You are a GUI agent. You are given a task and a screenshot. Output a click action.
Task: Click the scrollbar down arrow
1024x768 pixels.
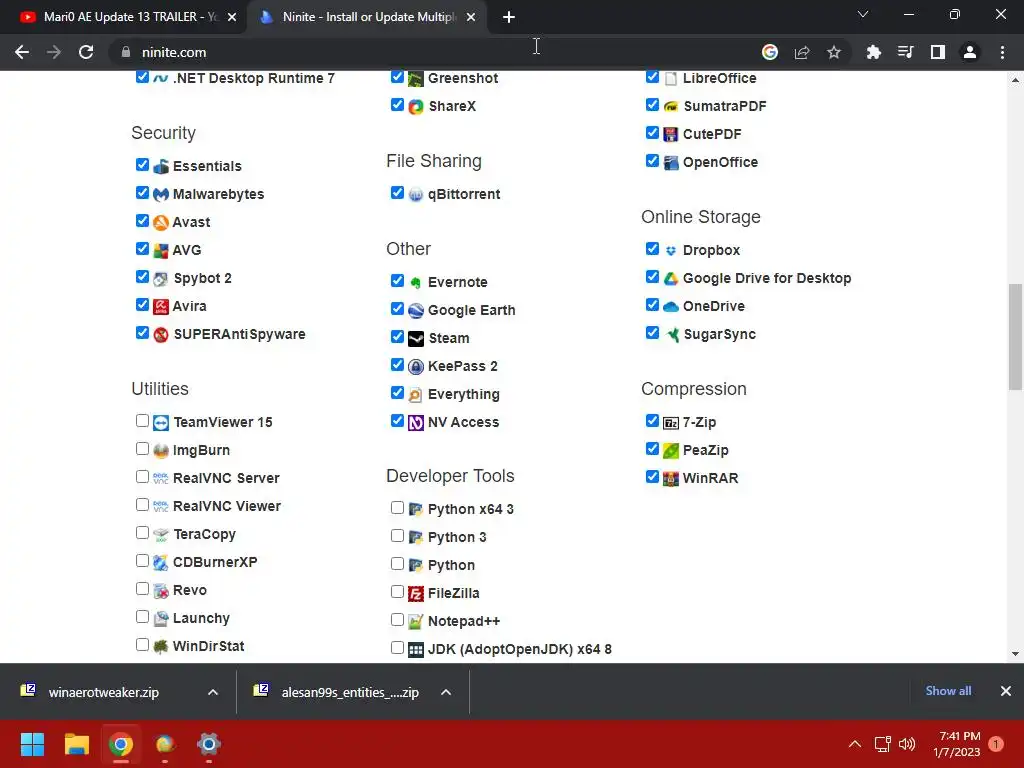(x=1015, y=654)
